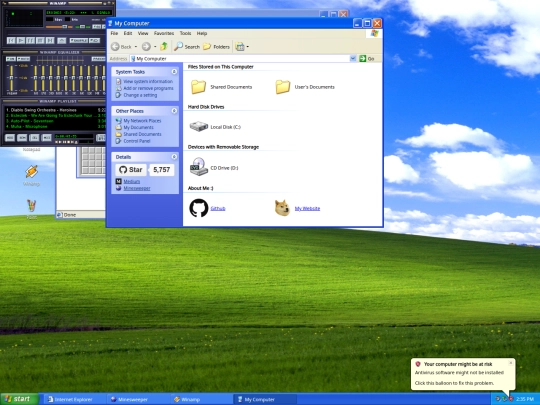
Task: Click the Up folder icon
Action: pos(164,46)
